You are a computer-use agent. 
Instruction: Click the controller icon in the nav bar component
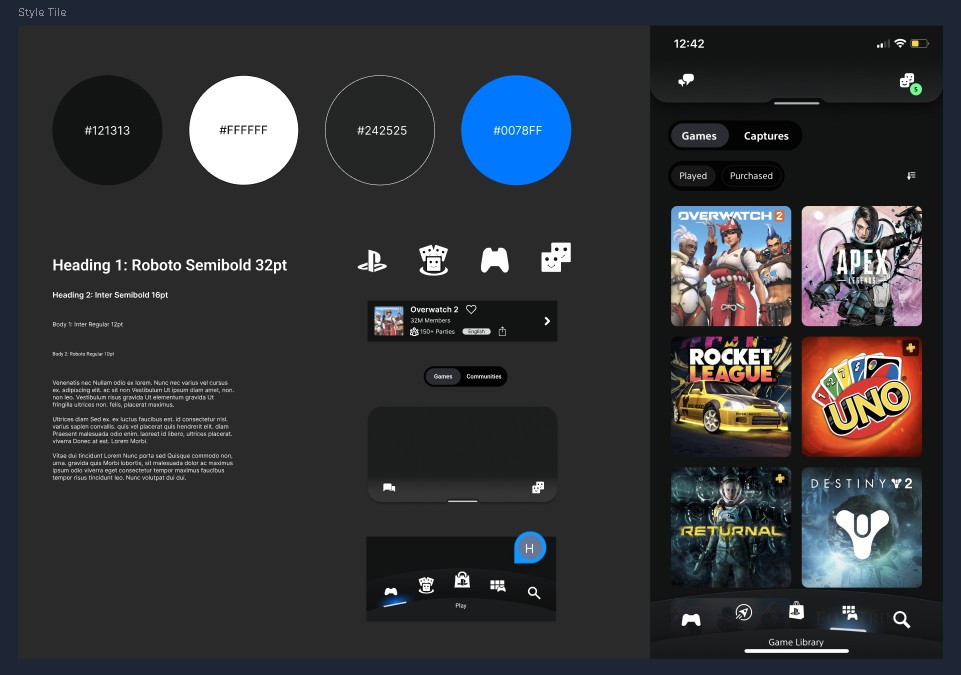[x=390, y=592]
